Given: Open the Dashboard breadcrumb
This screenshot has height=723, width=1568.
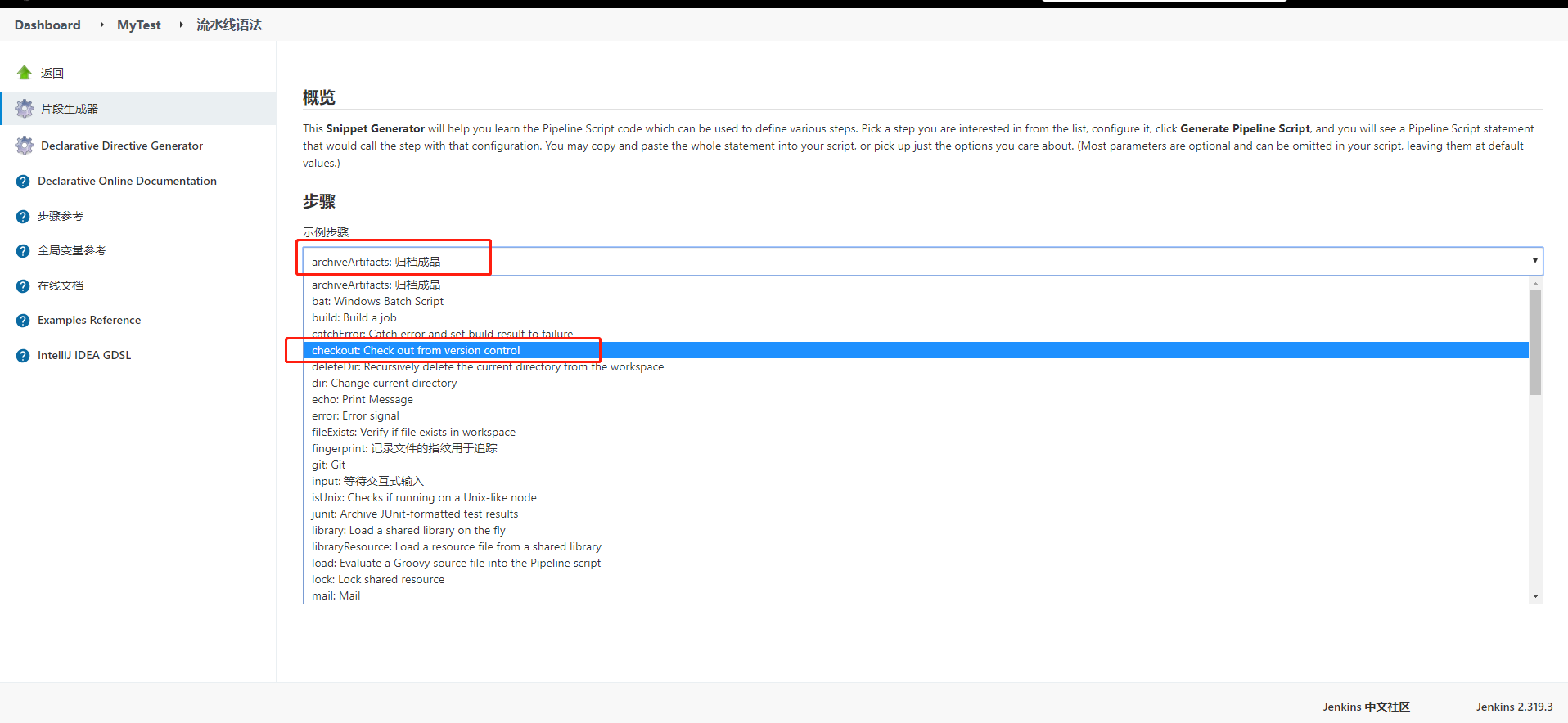Looking at the screenshot, I should (x=47, y=25).
